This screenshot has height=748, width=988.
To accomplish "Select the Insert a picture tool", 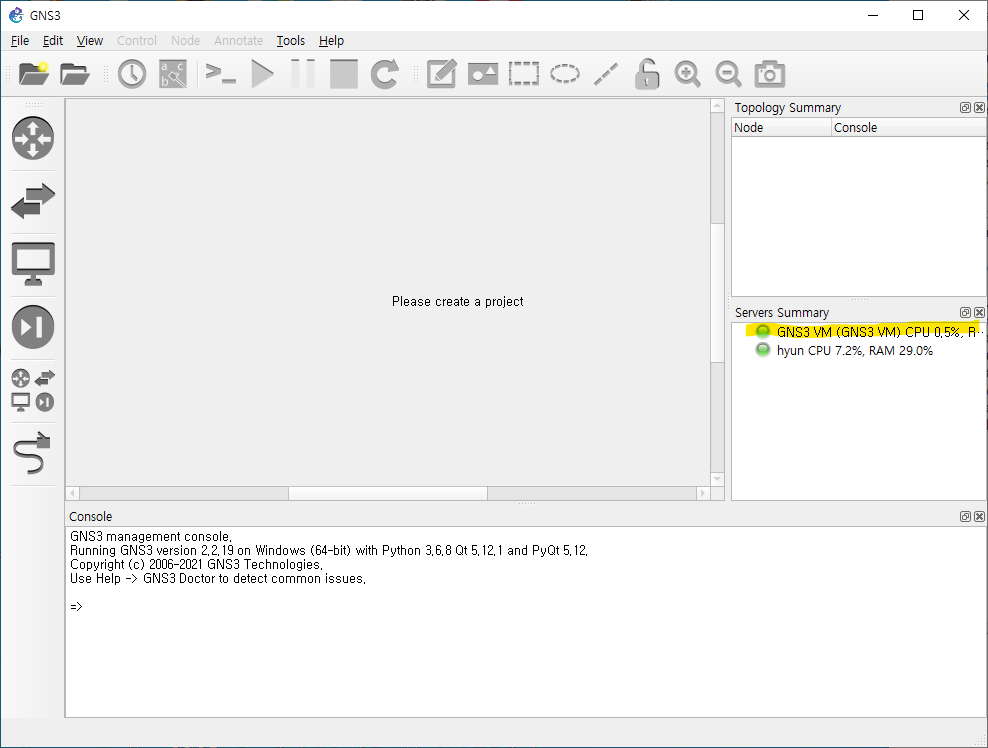I will pos(483,74).
